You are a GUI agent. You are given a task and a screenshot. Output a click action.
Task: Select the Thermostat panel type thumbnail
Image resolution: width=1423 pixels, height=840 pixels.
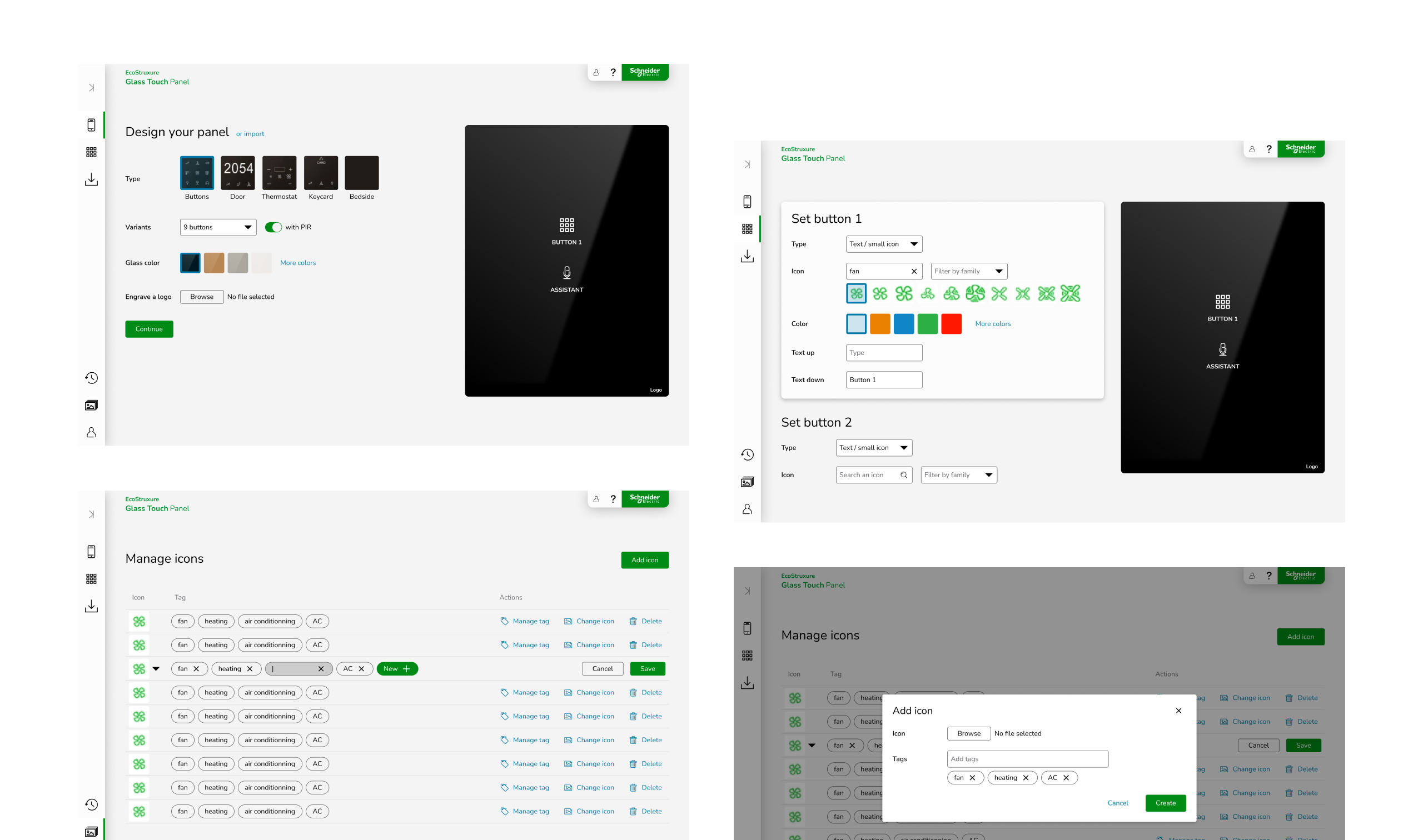tap(279, 173)
